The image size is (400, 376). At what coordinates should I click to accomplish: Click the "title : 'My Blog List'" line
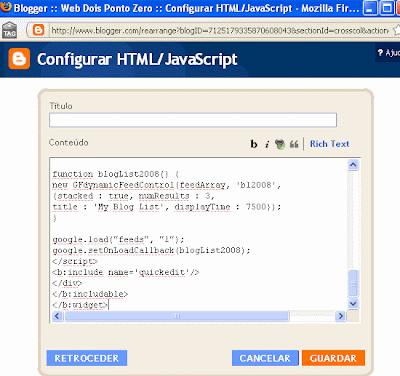tap(167, 207)
